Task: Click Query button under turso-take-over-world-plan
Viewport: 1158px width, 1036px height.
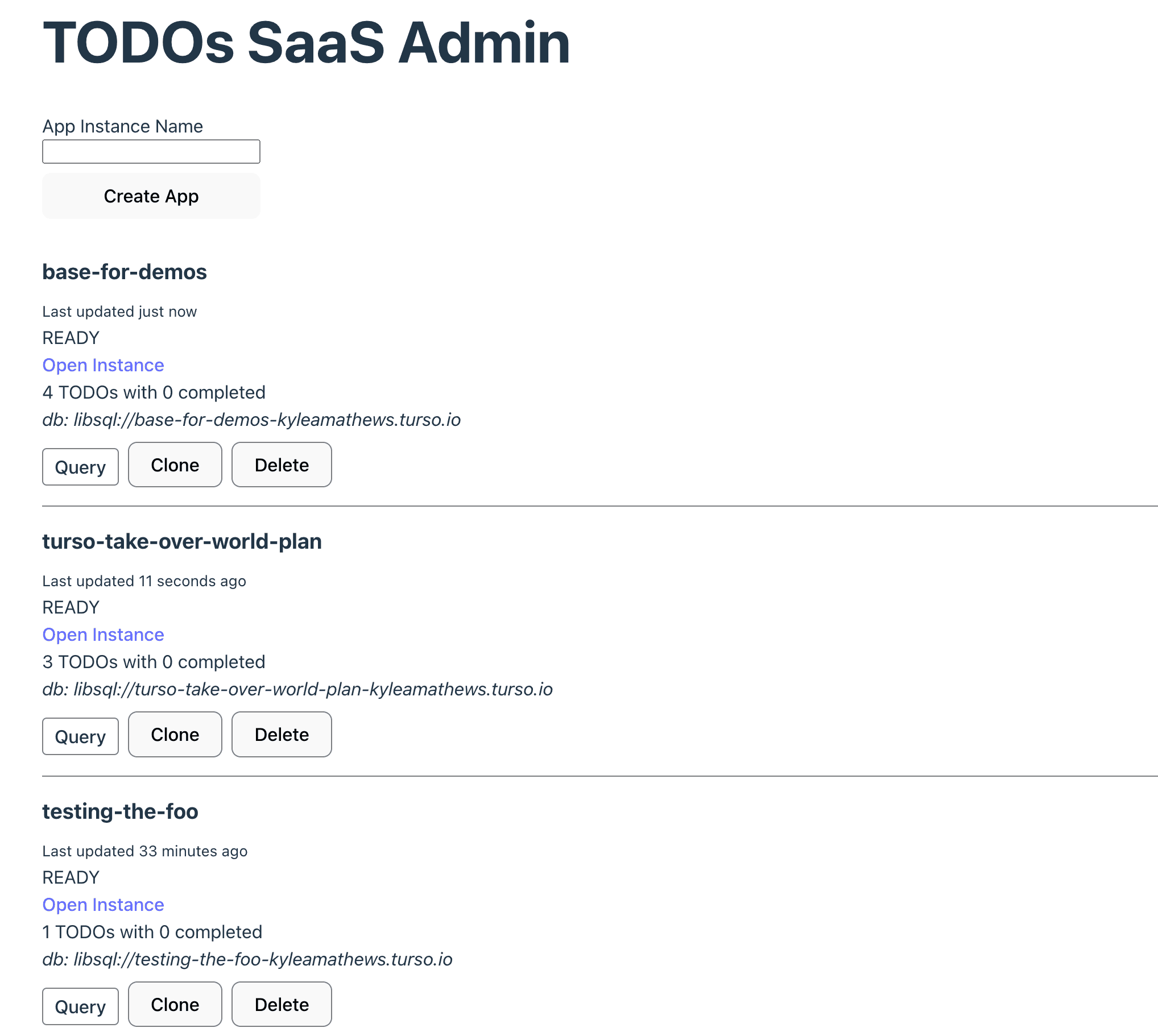Action: point(80,736)
